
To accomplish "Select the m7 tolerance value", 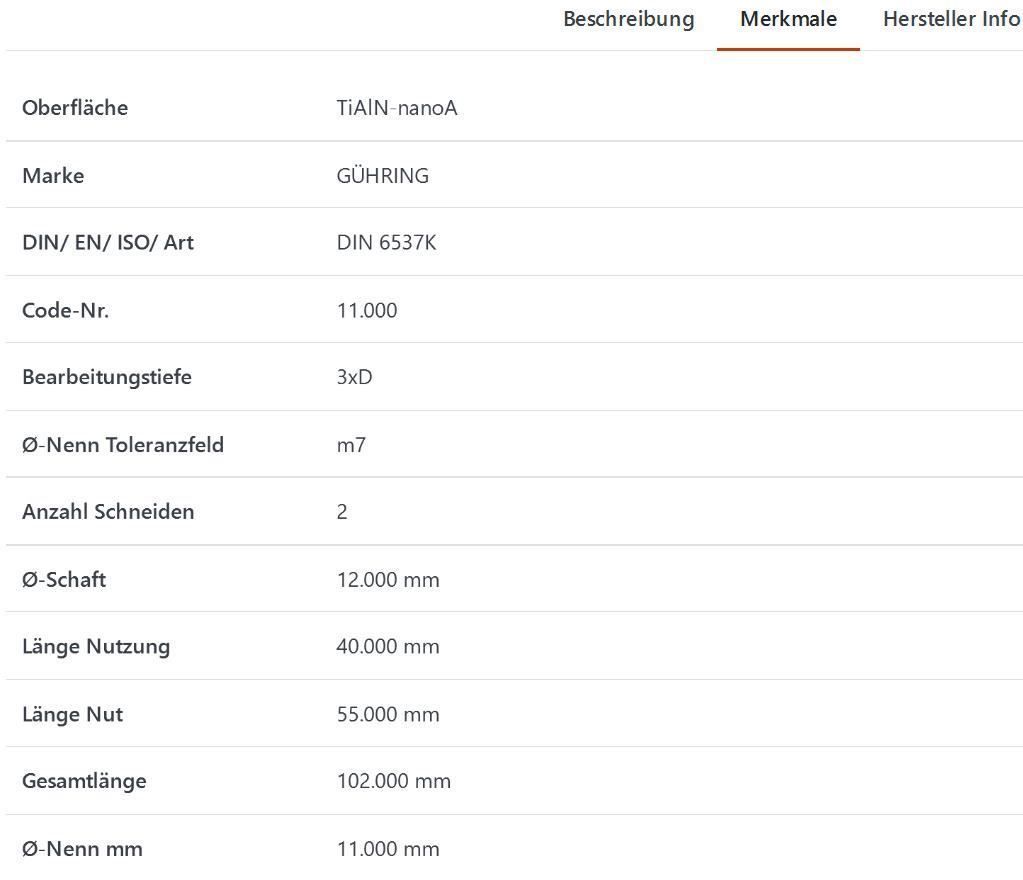I will pos(351,445).
